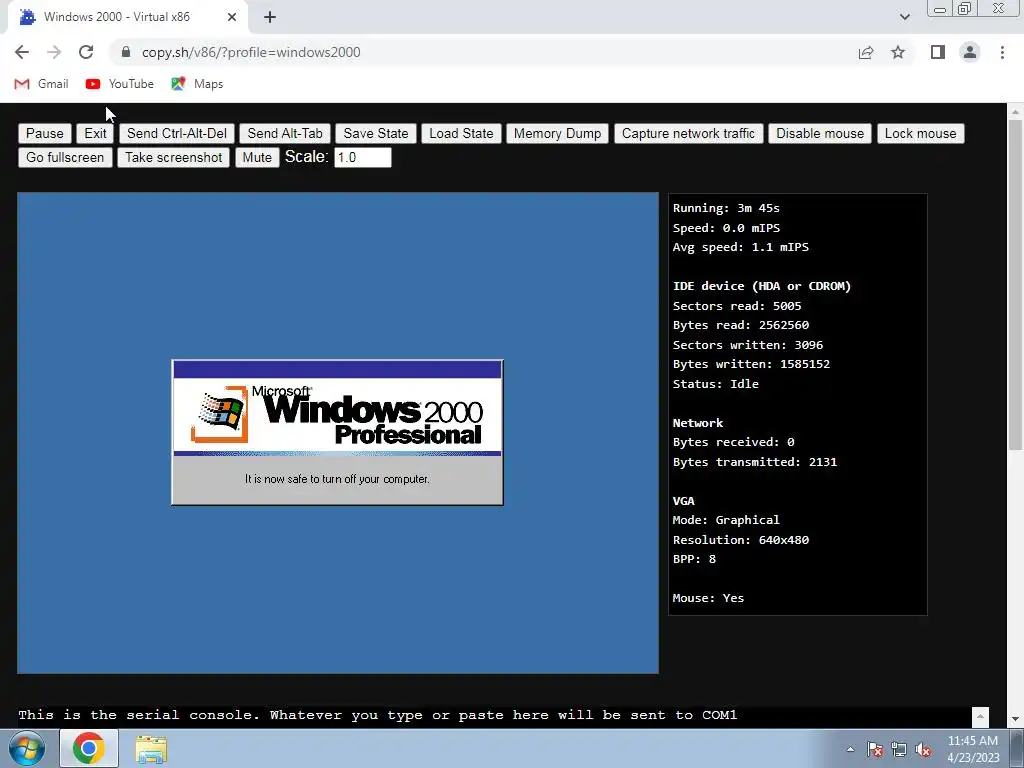The image size is (1024, 768).
Task: Mute the emulator sound
Action: pyautogui.click(x=257, y=157)
